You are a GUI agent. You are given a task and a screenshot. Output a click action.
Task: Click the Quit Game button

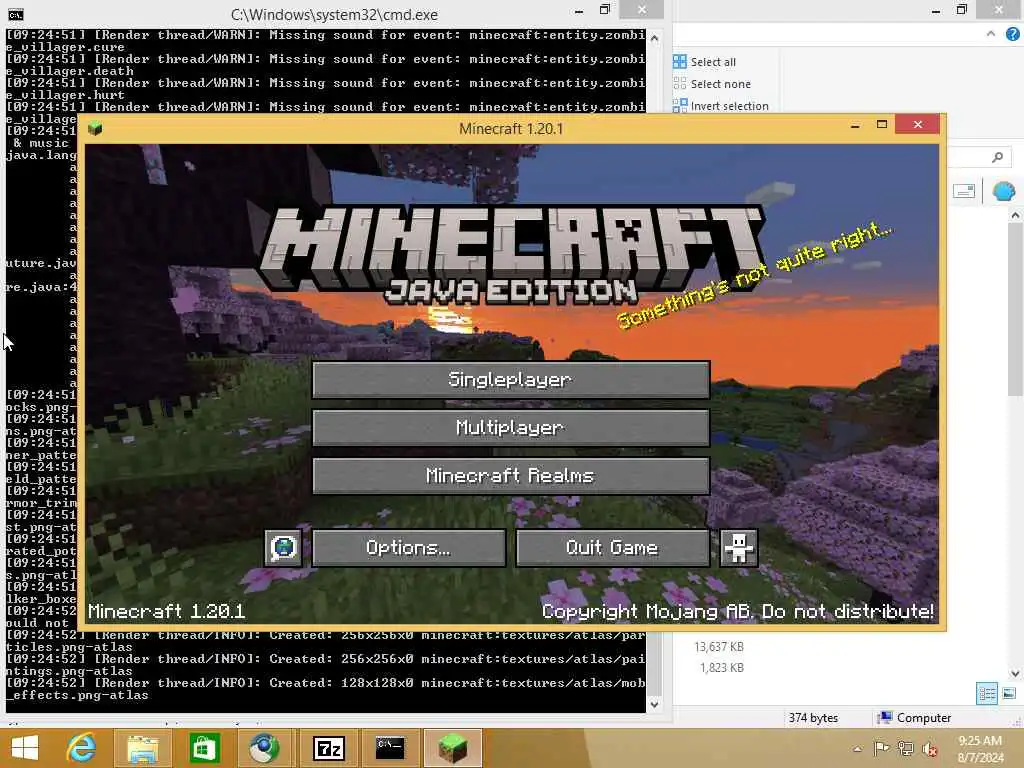click(613, 547)
